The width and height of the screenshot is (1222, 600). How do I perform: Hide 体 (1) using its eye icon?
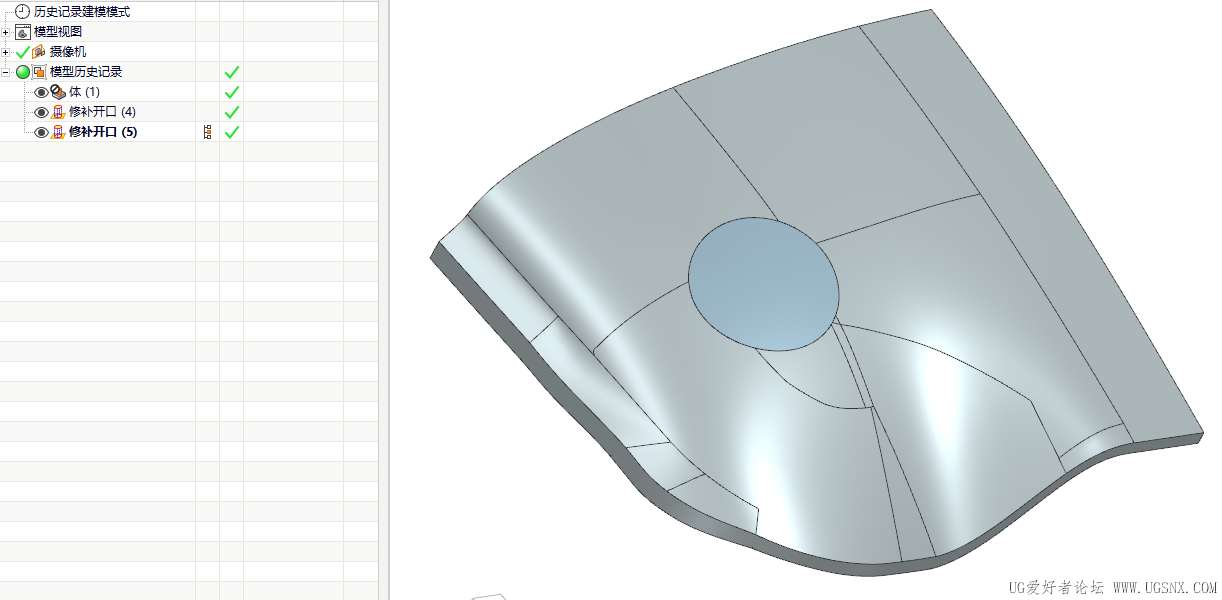point(41,92)
